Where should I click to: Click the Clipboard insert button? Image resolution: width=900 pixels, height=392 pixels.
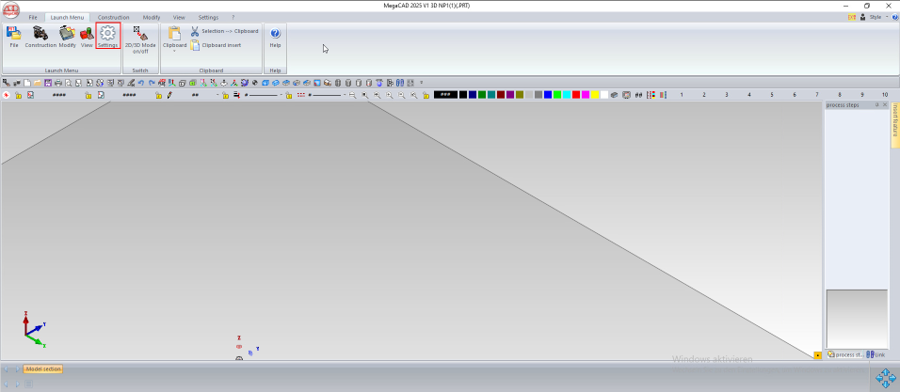pos(216,45)
